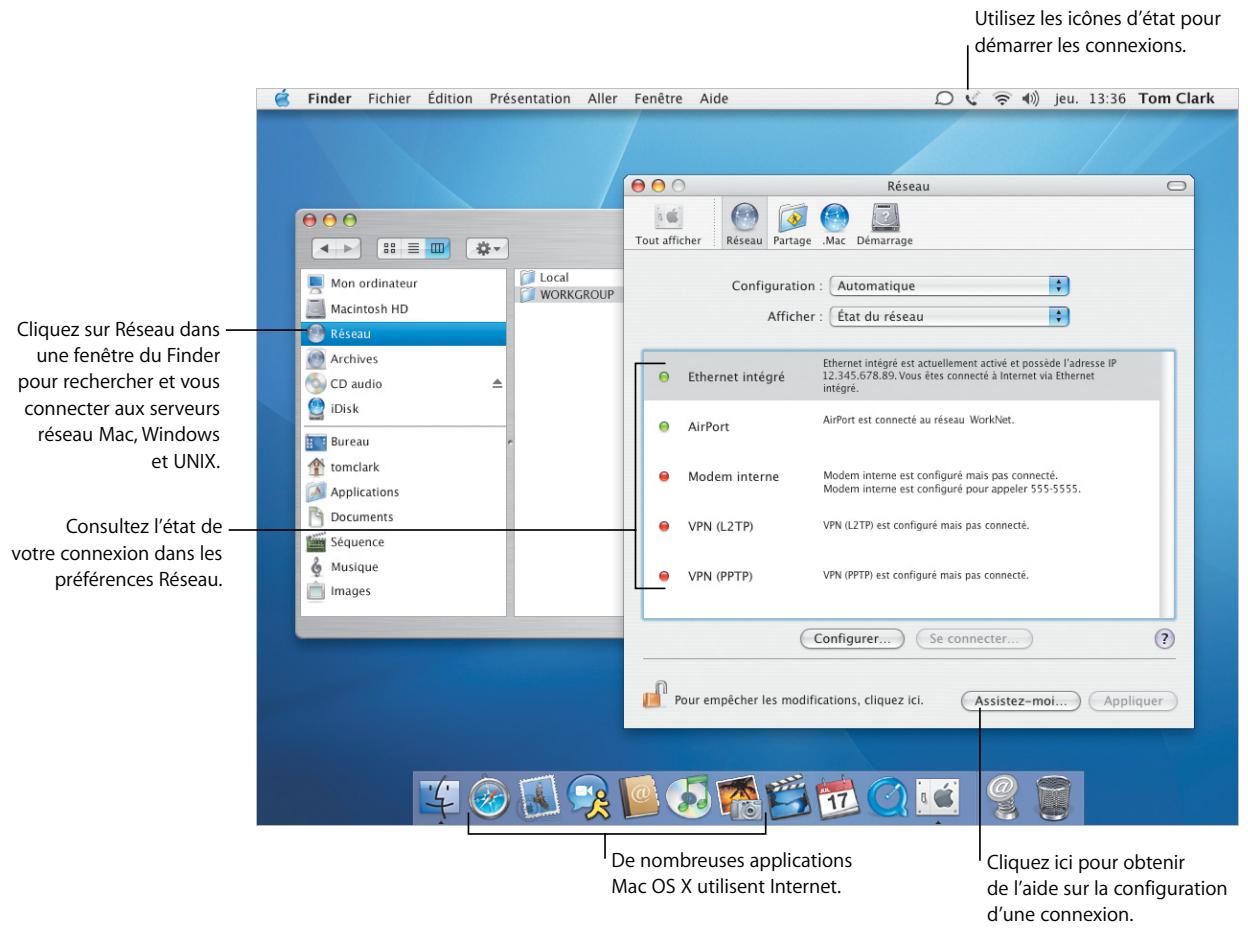This screenshot has width=1248, height=940.
Task: Open the Fichier menu
Action: (390, 99)
